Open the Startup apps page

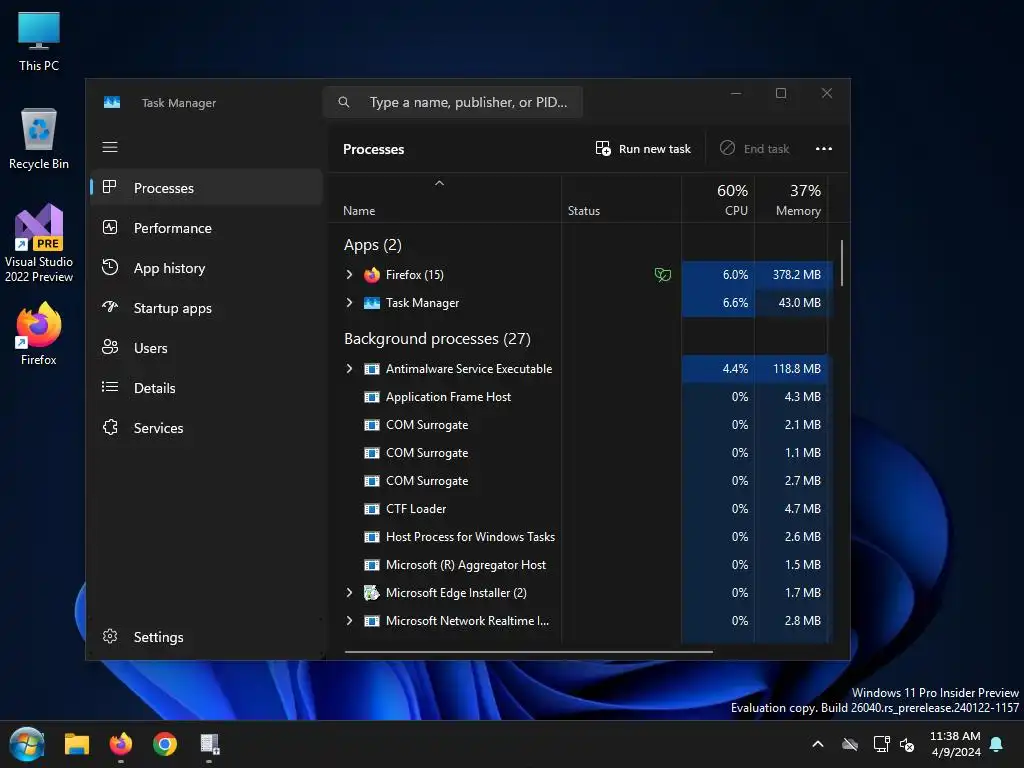(x=206, y=308)
